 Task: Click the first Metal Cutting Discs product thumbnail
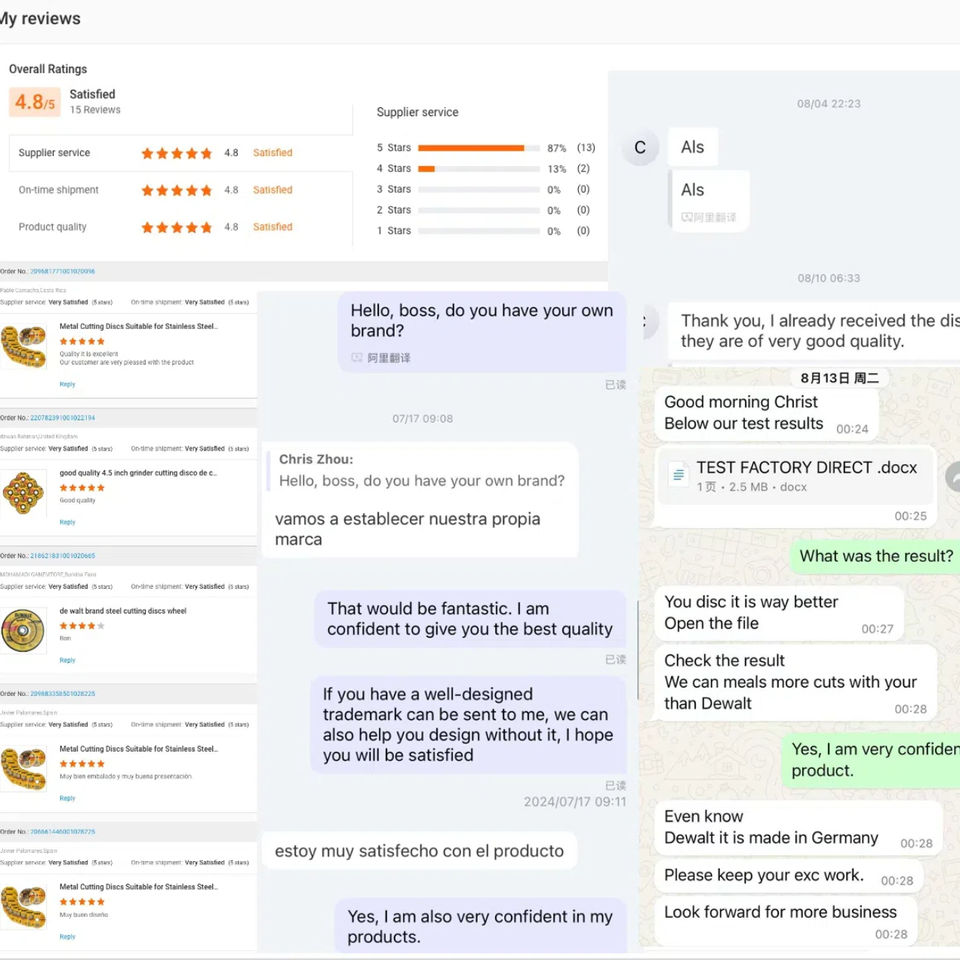(24, 347)
